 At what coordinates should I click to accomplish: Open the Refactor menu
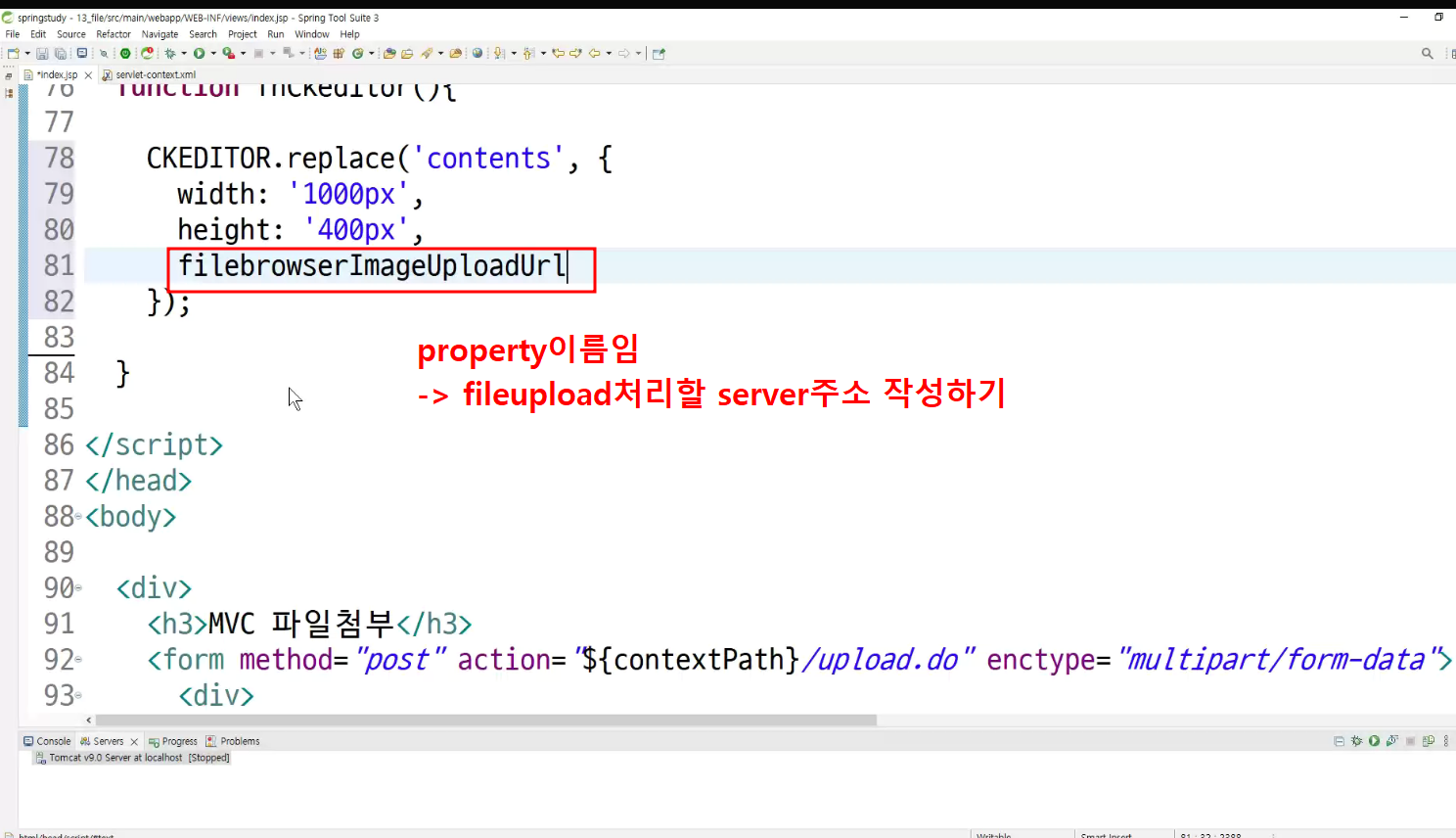(114, 34)
